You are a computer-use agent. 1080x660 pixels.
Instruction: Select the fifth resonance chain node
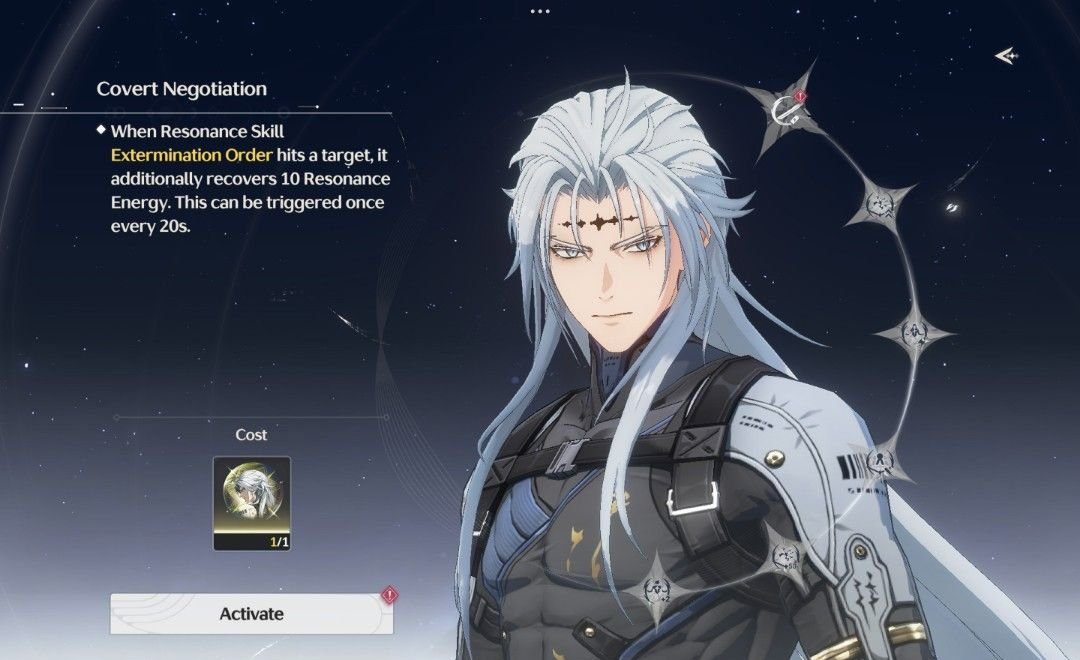(x=785, y=554)
